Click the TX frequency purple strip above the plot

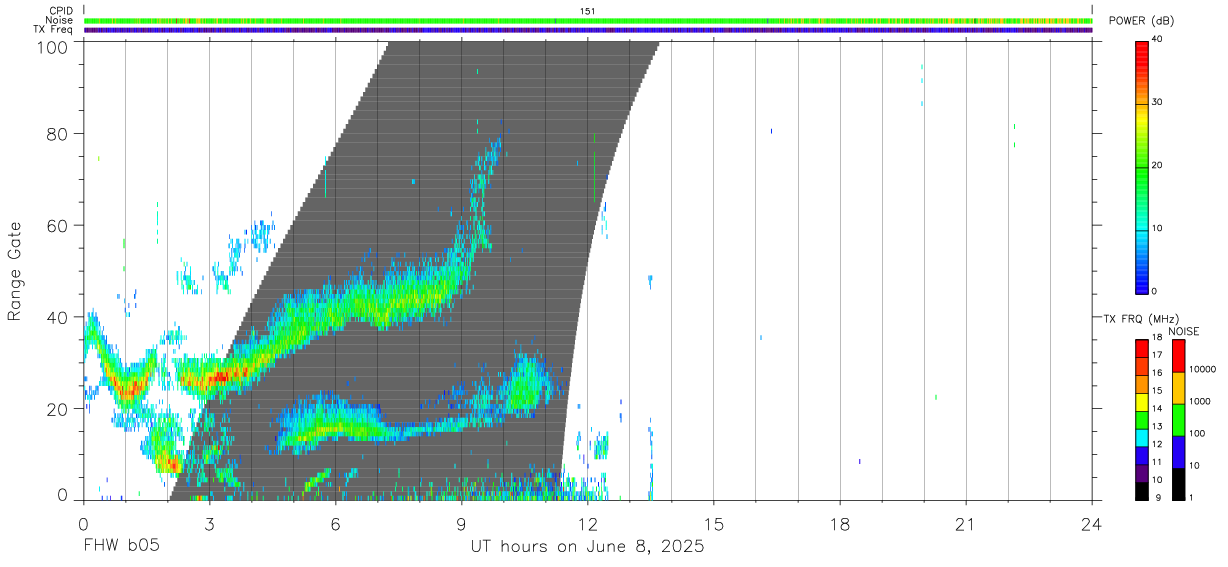(588, 30)
